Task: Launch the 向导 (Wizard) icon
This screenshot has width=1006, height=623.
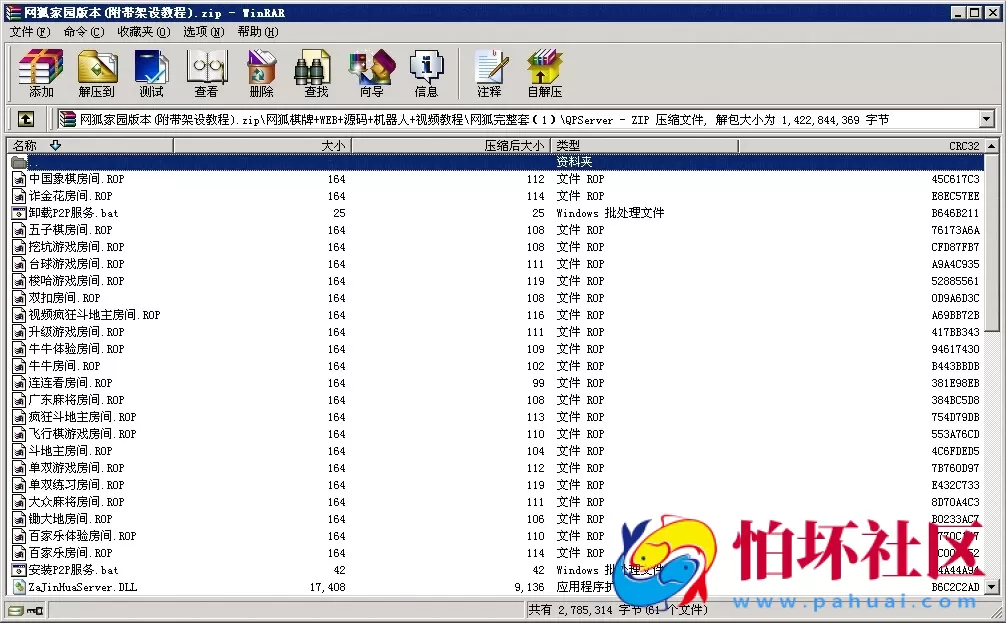Action: pos(371,72)
